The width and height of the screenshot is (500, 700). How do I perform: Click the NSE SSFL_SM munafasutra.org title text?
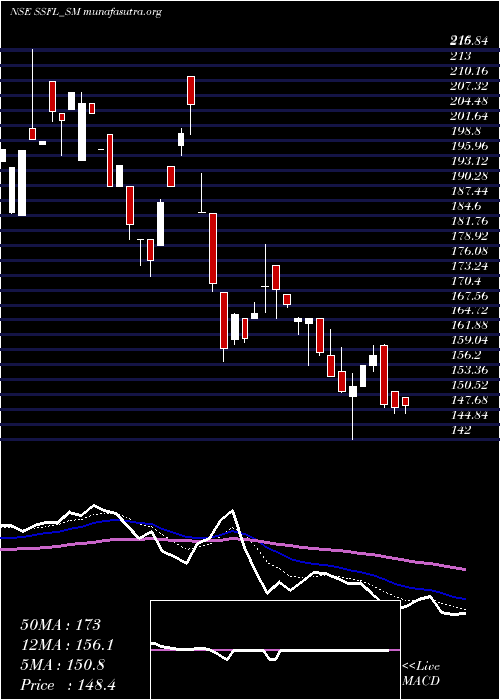click(85, 12)
